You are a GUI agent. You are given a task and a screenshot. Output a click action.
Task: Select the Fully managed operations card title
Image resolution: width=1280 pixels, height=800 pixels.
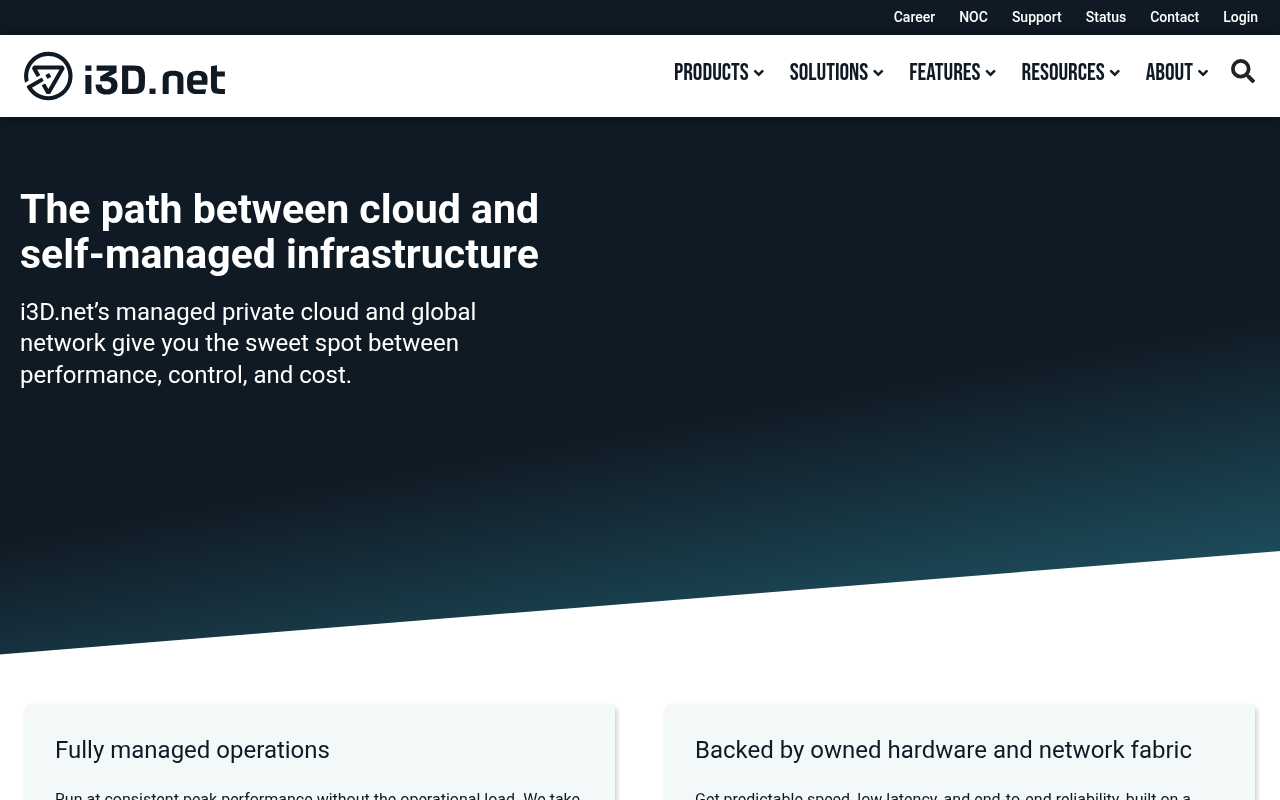[192, 750]
